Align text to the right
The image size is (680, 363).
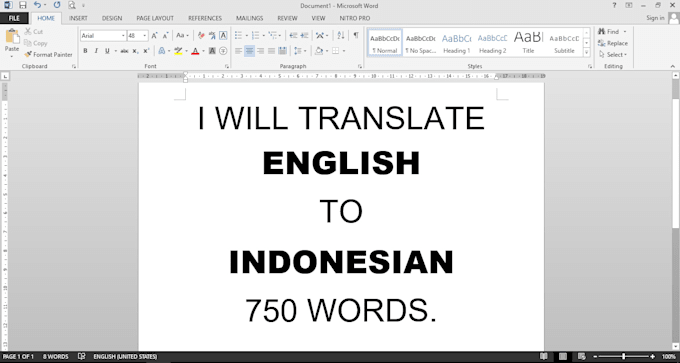pyautogui.click(x=260, y=51)
